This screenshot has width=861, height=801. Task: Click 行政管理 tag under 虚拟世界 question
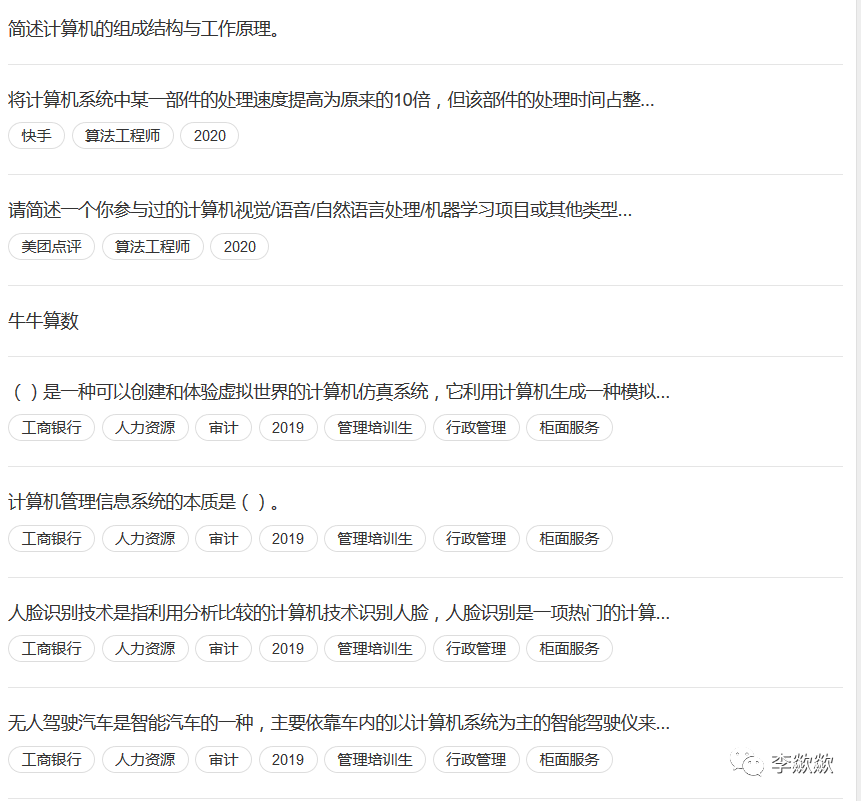pyautogui.click(x=476, y=428)
